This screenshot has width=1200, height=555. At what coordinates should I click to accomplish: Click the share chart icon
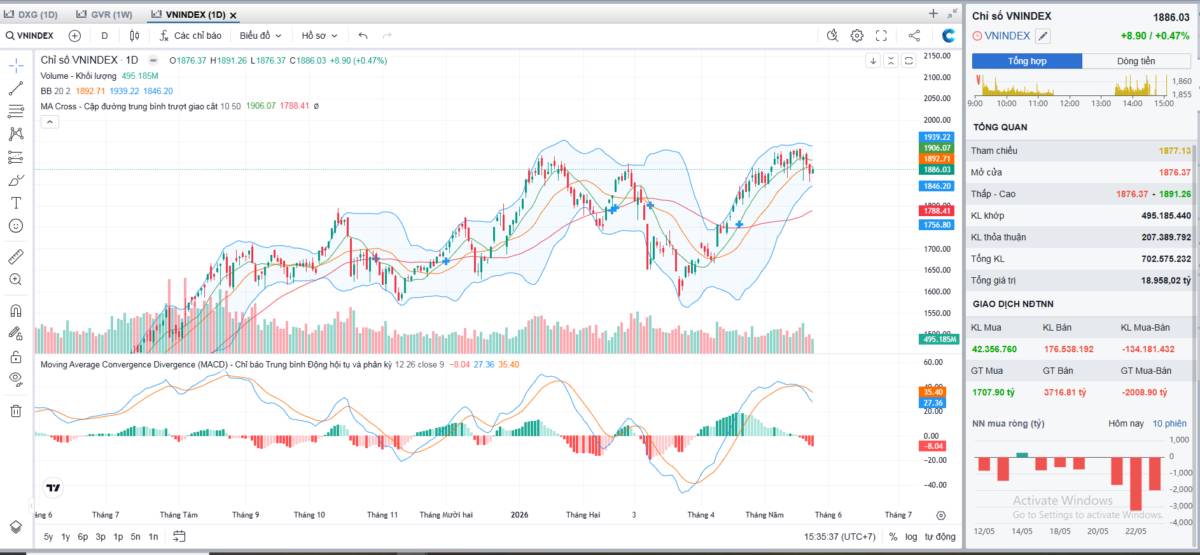click(x=914, y=35)
